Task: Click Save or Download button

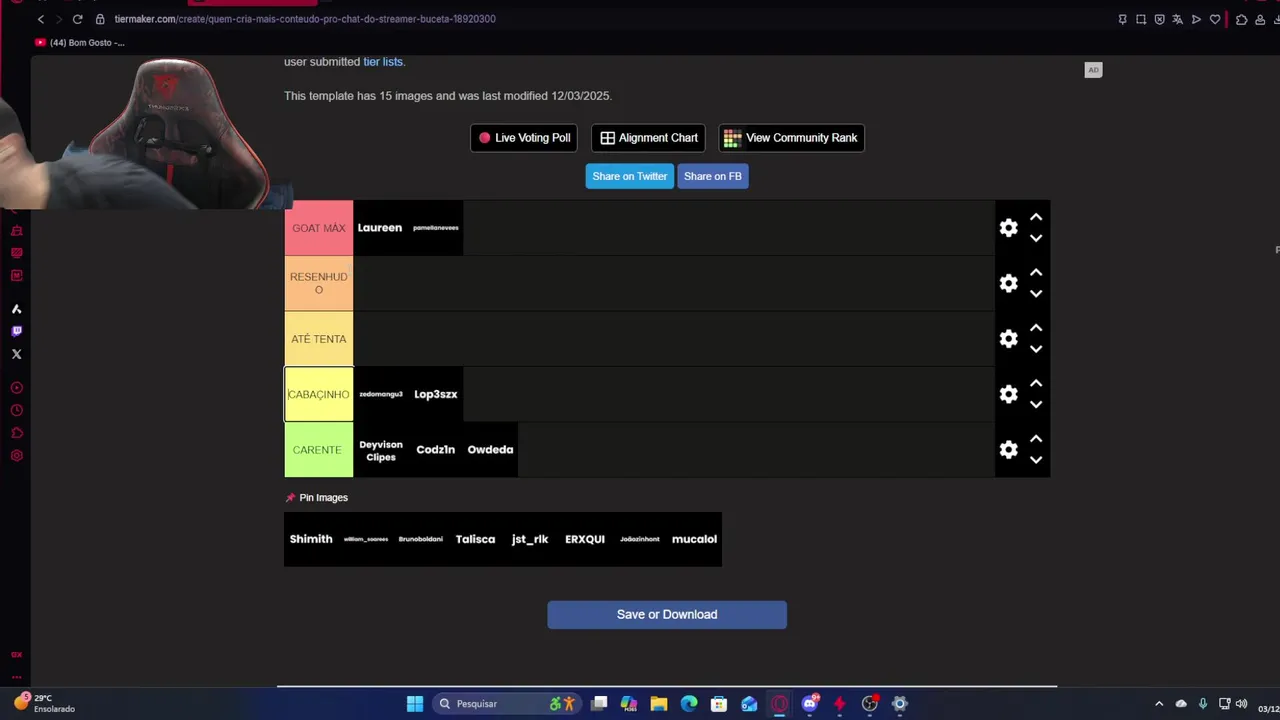Action: pyautogui.click(x=667, y=615)
